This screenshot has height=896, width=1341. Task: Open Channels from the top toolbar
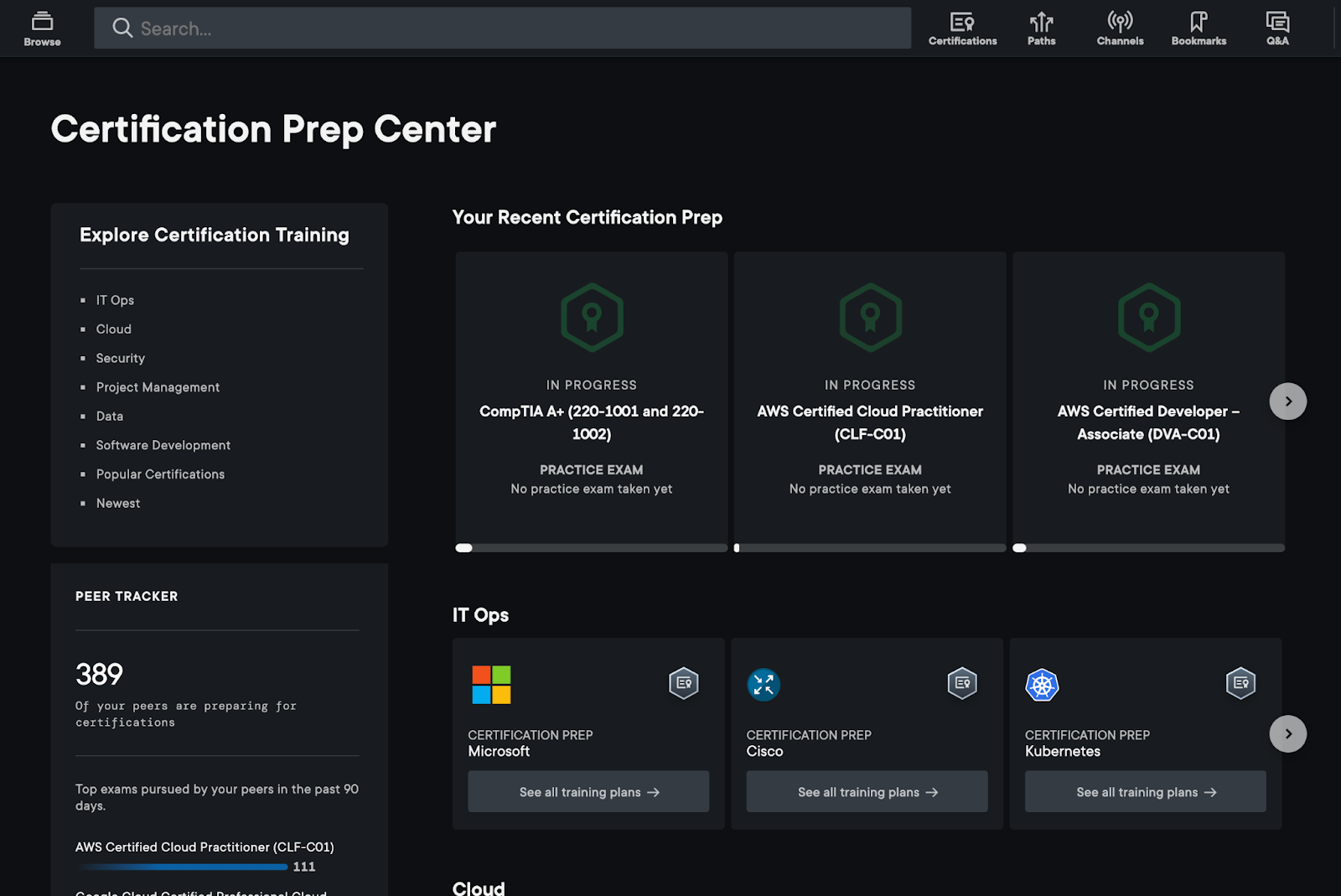[1120, 27]
